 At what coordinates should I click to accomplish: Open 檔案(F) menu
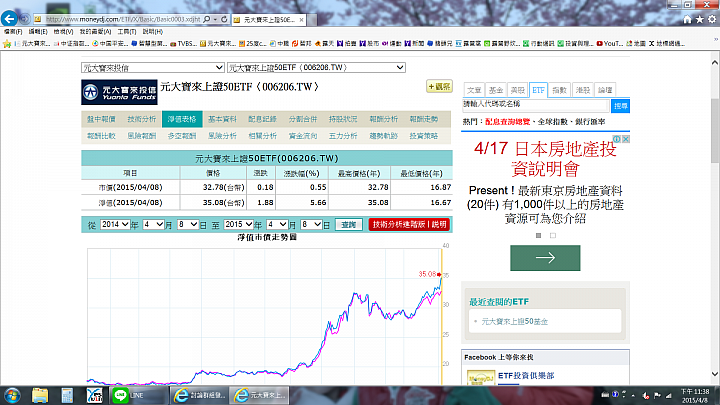[13, 32]
